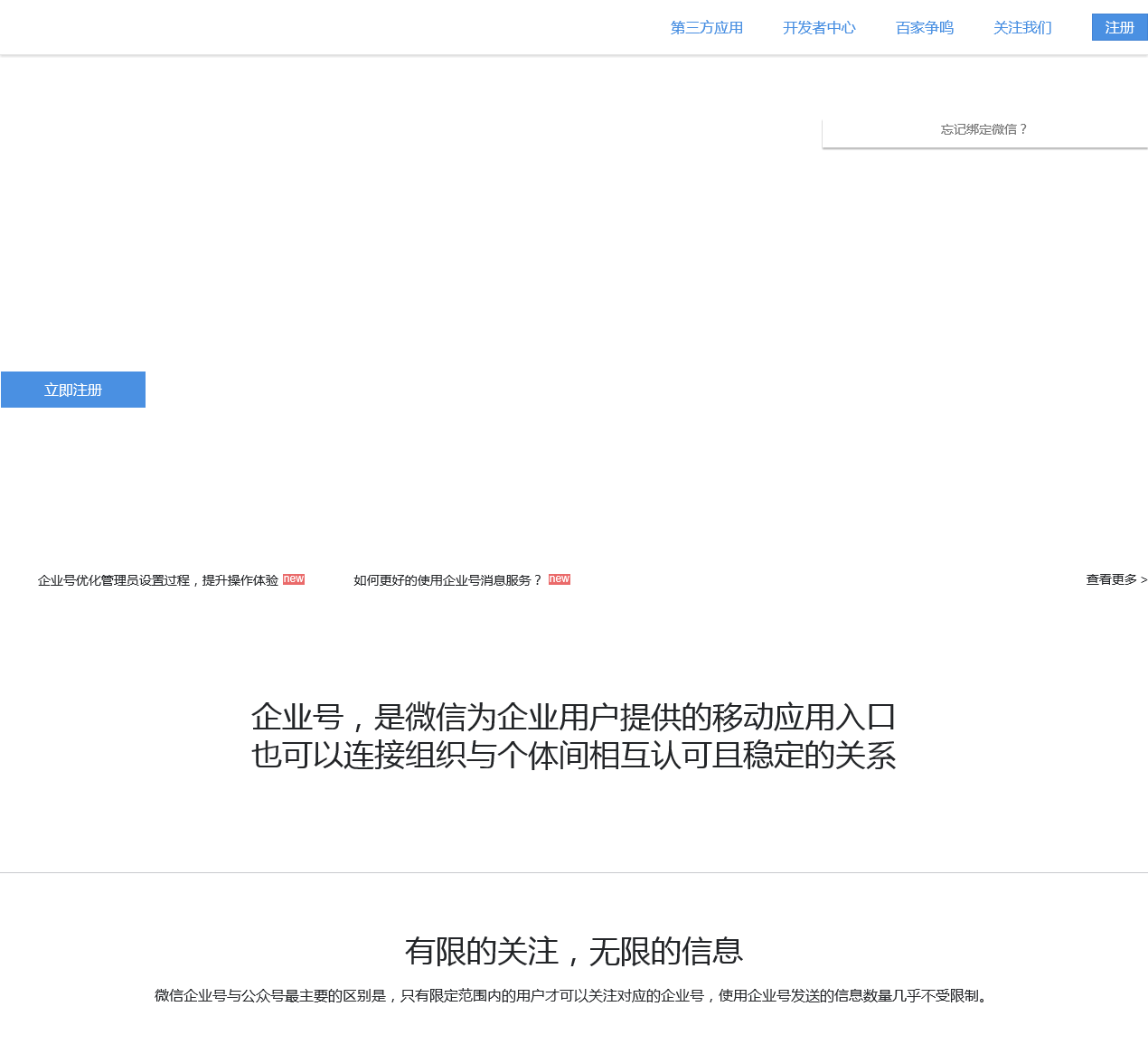Select 关注我们 in the top menu
This screenshot has height=1044, width=1148.
coord(1022,28)
